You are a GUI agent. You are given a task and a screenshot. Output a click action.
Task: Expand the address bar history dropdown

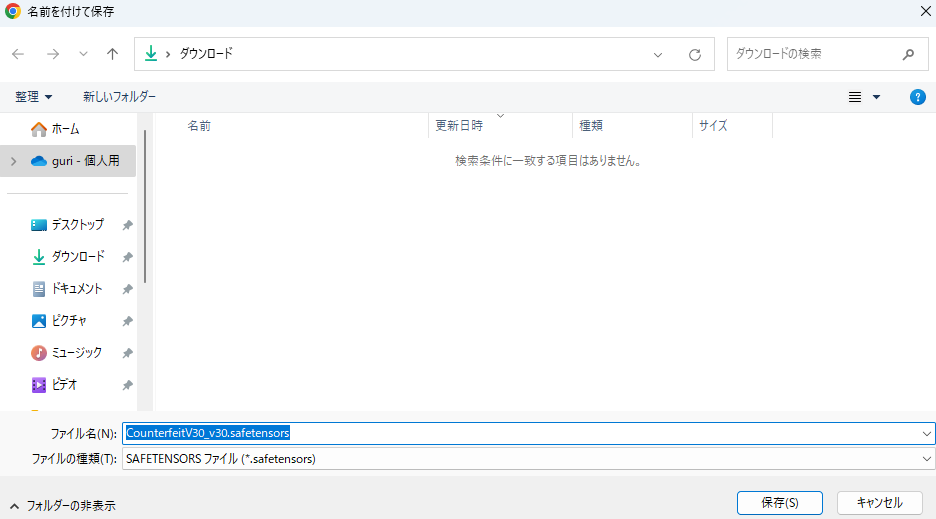point(658,55)
